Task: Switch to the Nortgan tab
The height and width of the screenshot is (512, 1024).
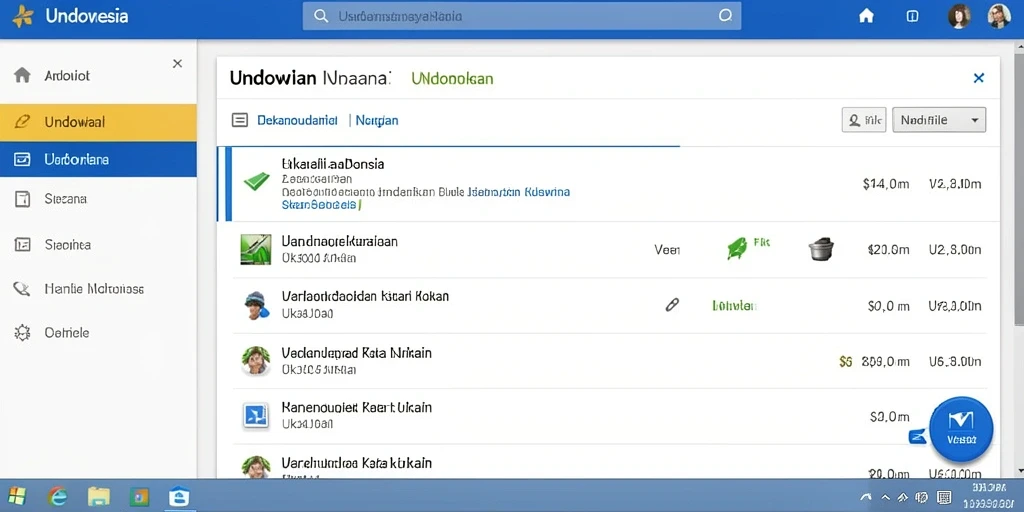Action: click(377, 120)
